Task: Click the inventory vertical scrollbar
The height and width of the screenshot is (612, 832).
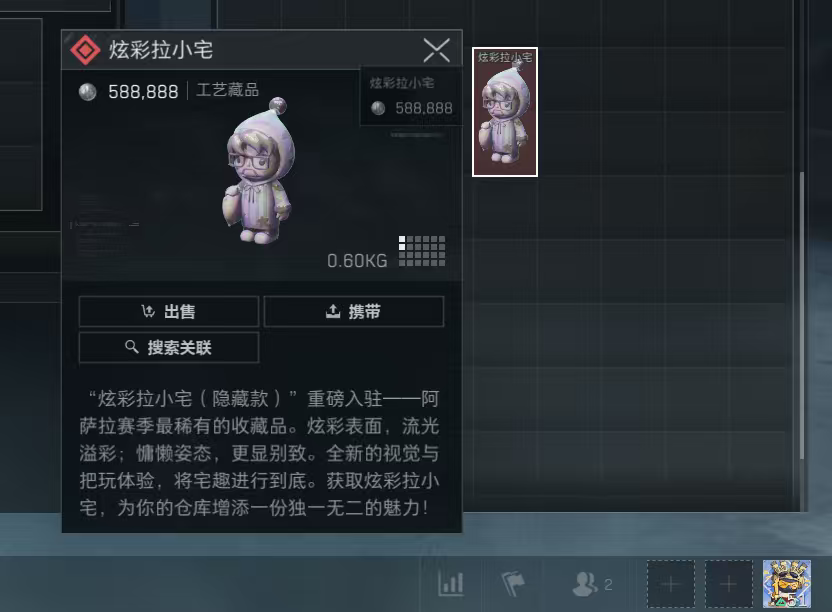Action: pyautogui.click(x=802, y=316)
